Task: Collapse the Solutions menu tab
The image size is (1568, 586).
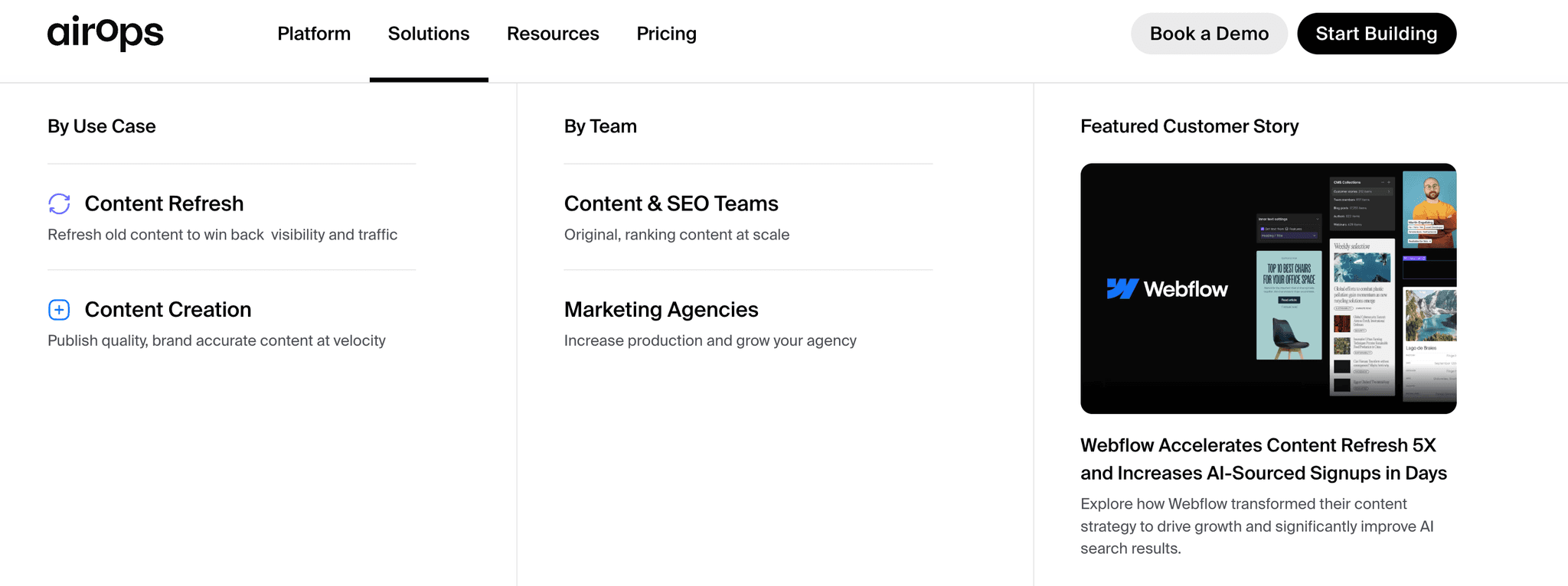Action: [429, 34]
